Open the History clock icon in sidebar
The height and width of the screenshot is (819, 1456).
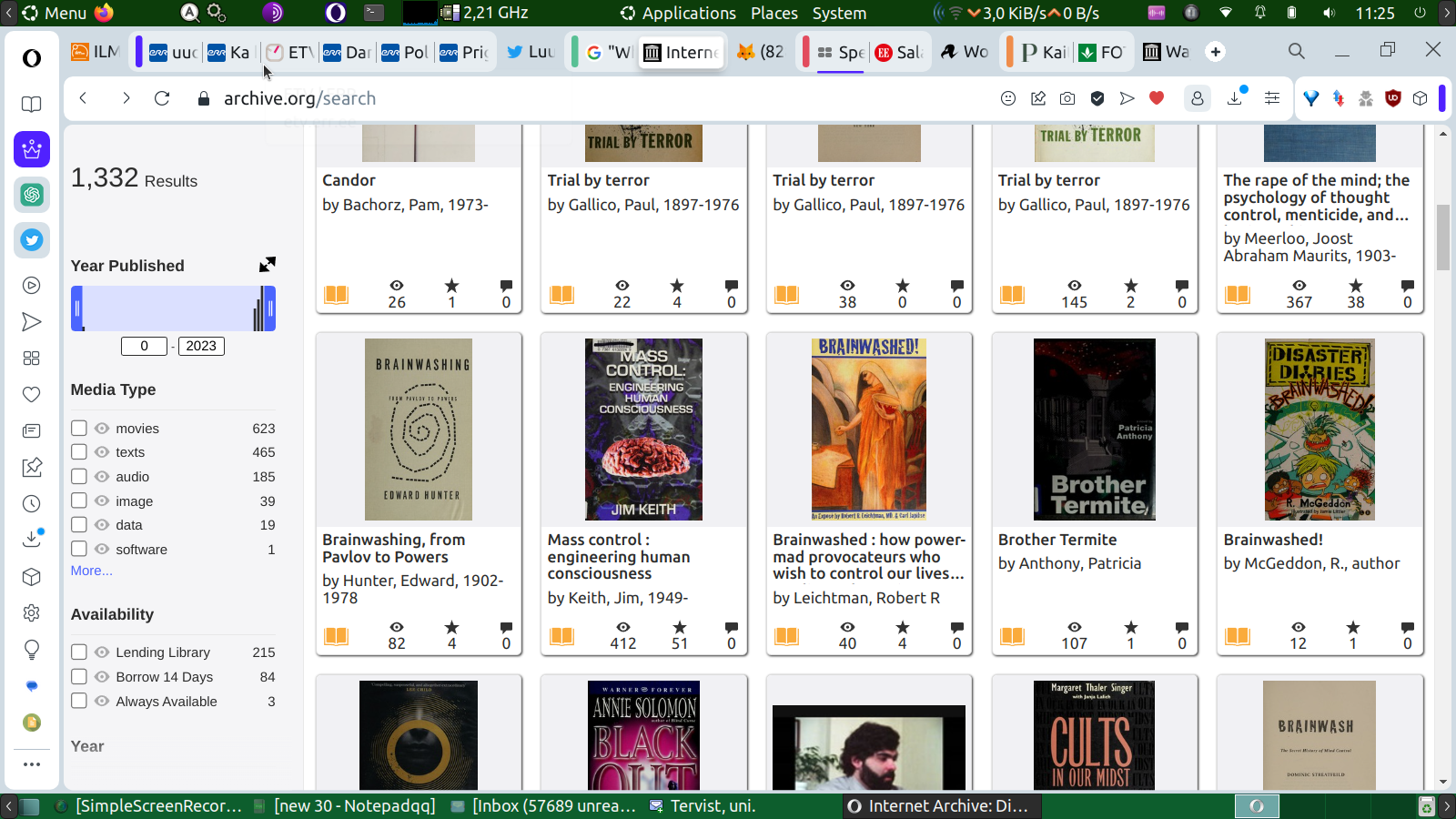pyautogui.click(x=32, y=504)
